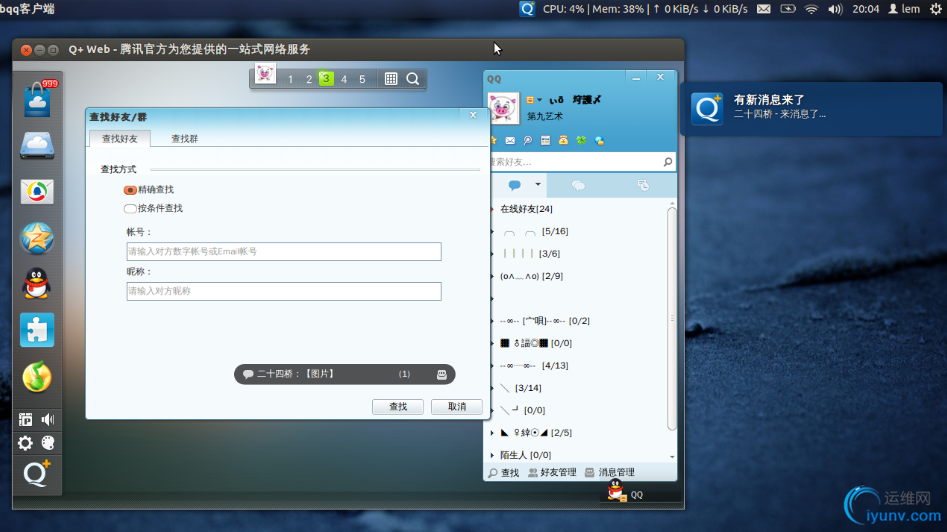
Task: Click the pig avatar in desktop switcher bar
Action: [265, 74]
